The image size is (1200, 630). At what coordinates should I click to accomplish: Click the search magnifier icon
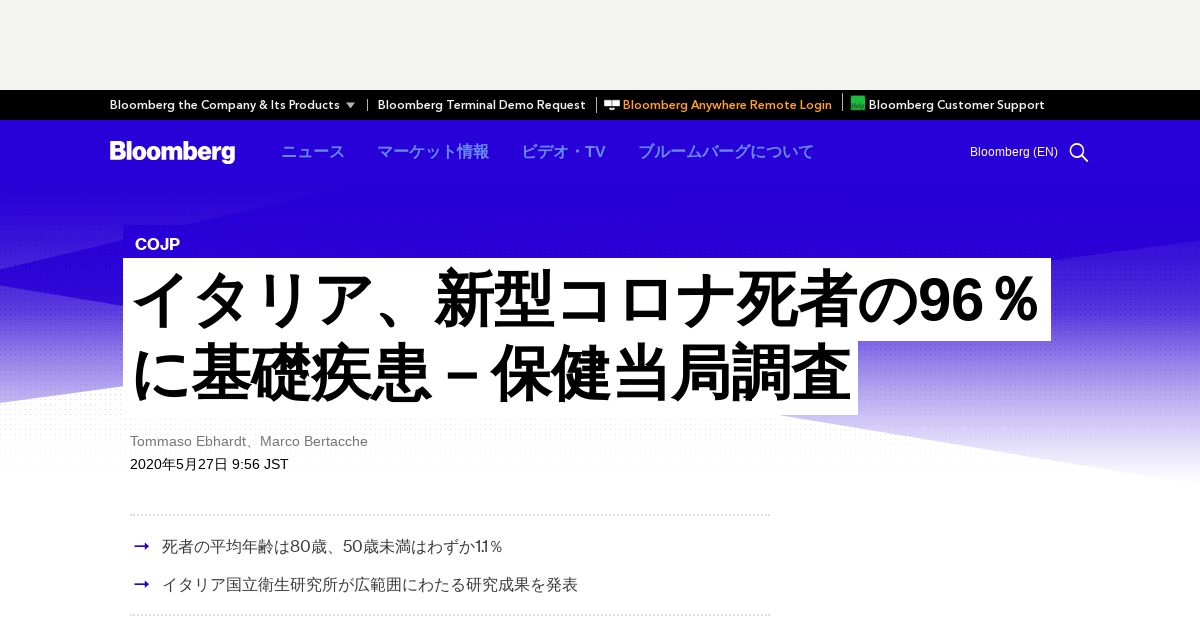point(1078,152)
